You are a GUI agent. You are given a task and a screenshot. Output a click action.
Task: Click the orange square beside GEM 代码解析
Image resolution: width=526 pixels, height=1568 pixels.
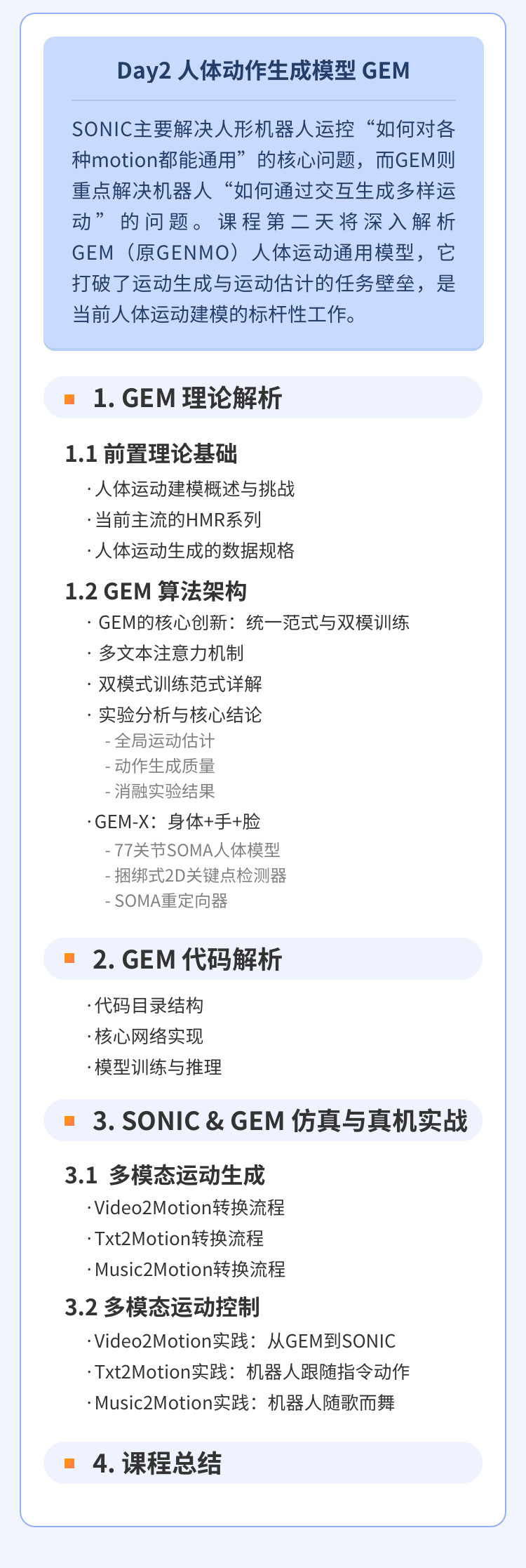tap(69, 958)
